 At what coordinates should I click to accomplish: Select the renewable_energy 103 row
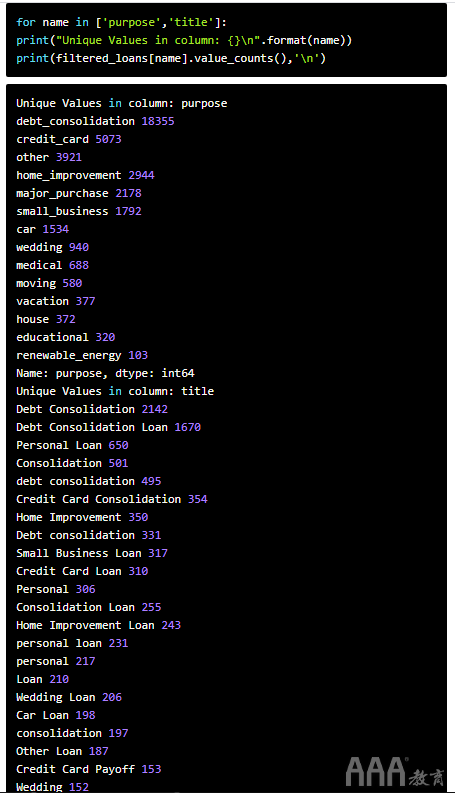[82, 356]
